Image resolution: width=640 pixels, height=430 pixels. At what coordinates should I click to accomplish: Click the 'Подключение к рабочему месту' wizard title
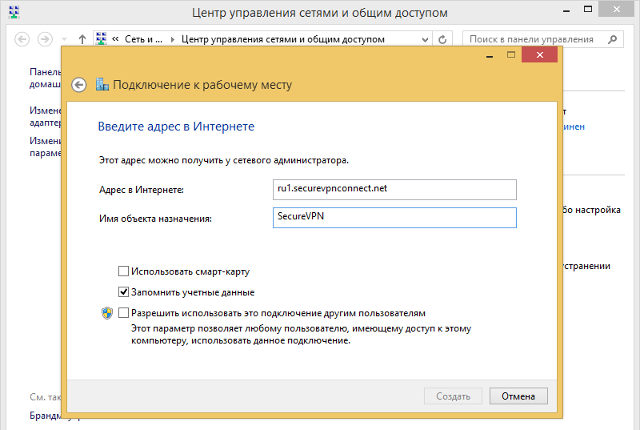tap(202, 85)
